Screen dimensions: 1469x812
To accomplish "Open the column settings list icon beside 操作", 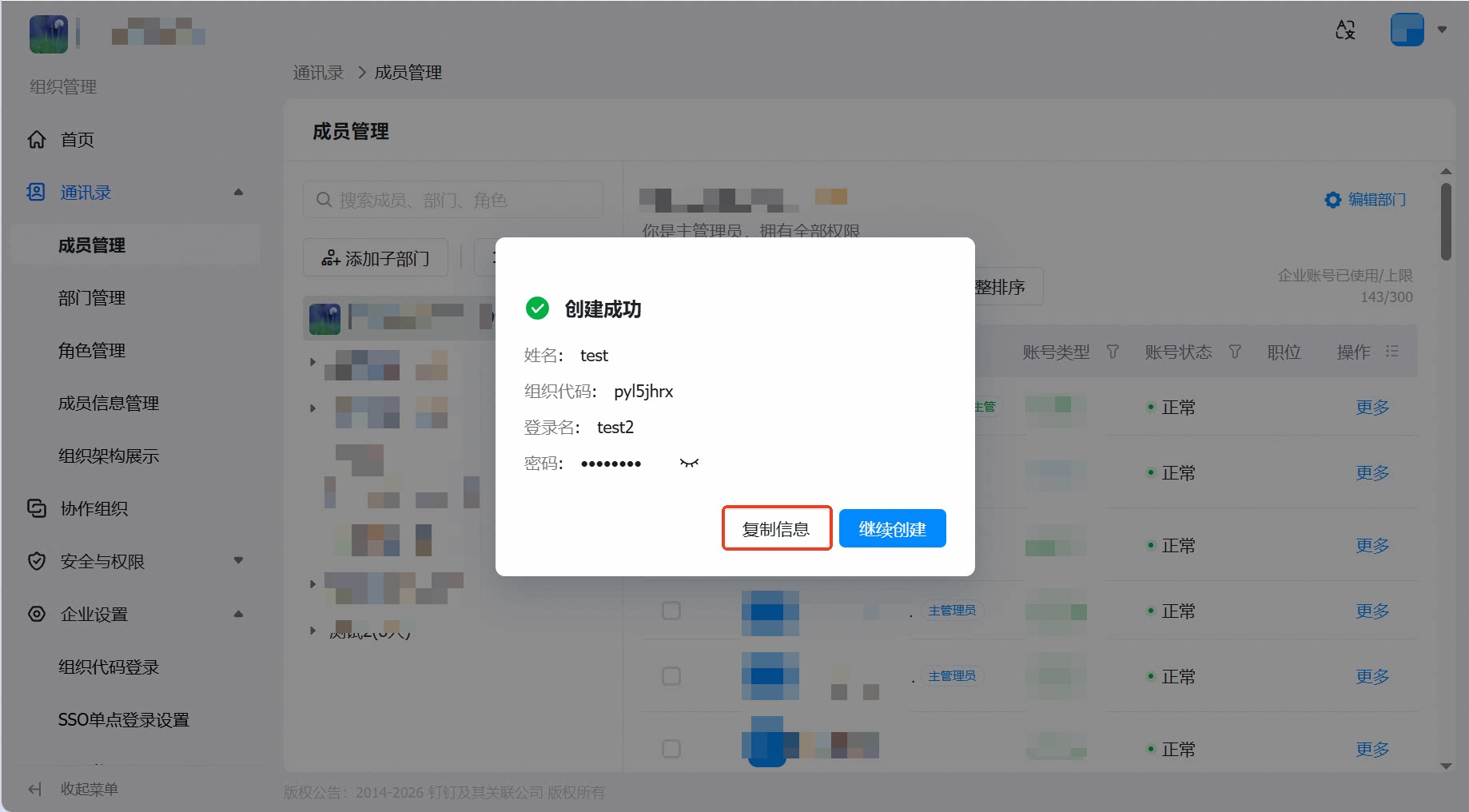I will 1392,352.
